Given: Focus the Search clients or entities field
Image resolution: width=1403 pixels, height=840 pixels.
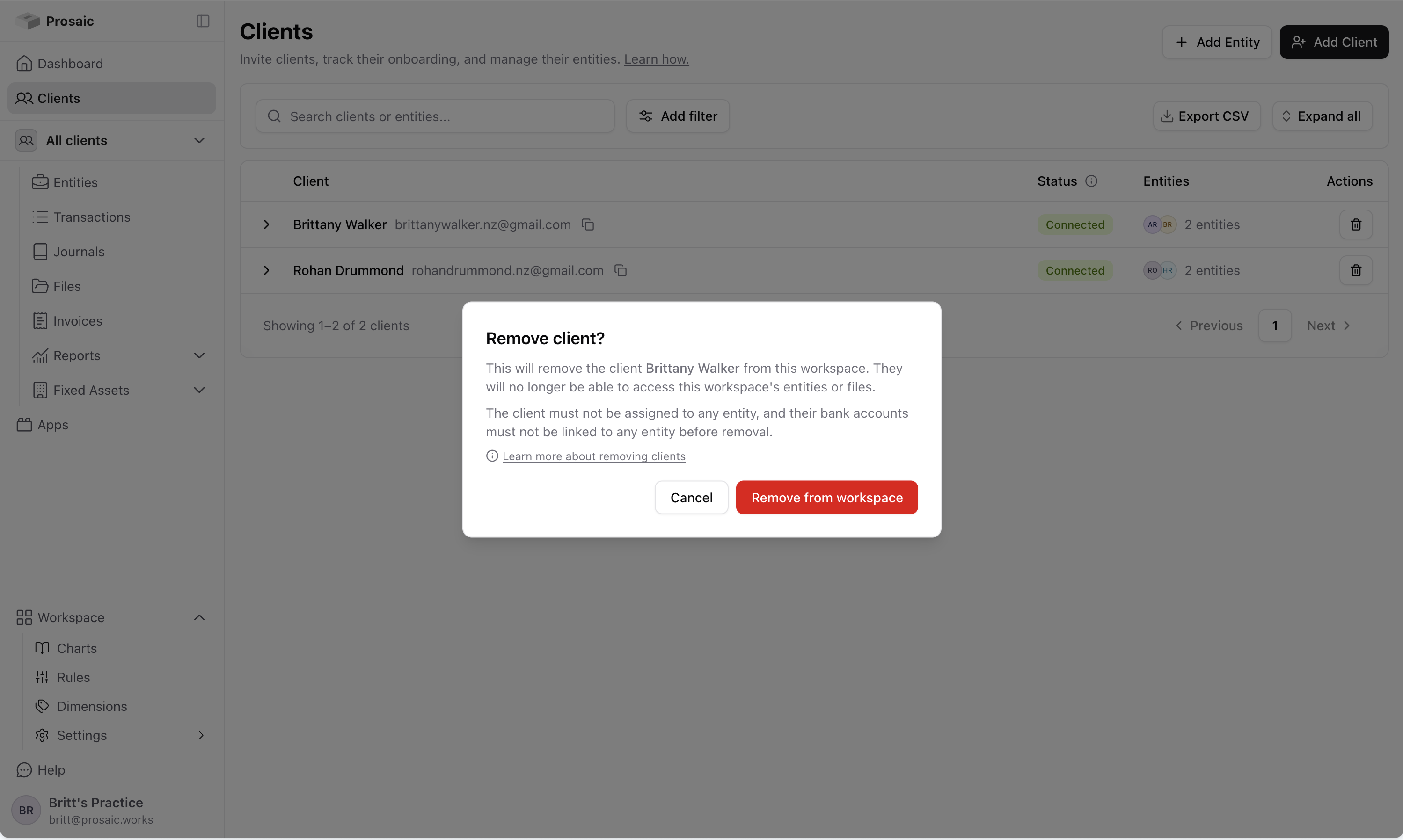Looking at the screenshot, I should (x=435, y=116).
